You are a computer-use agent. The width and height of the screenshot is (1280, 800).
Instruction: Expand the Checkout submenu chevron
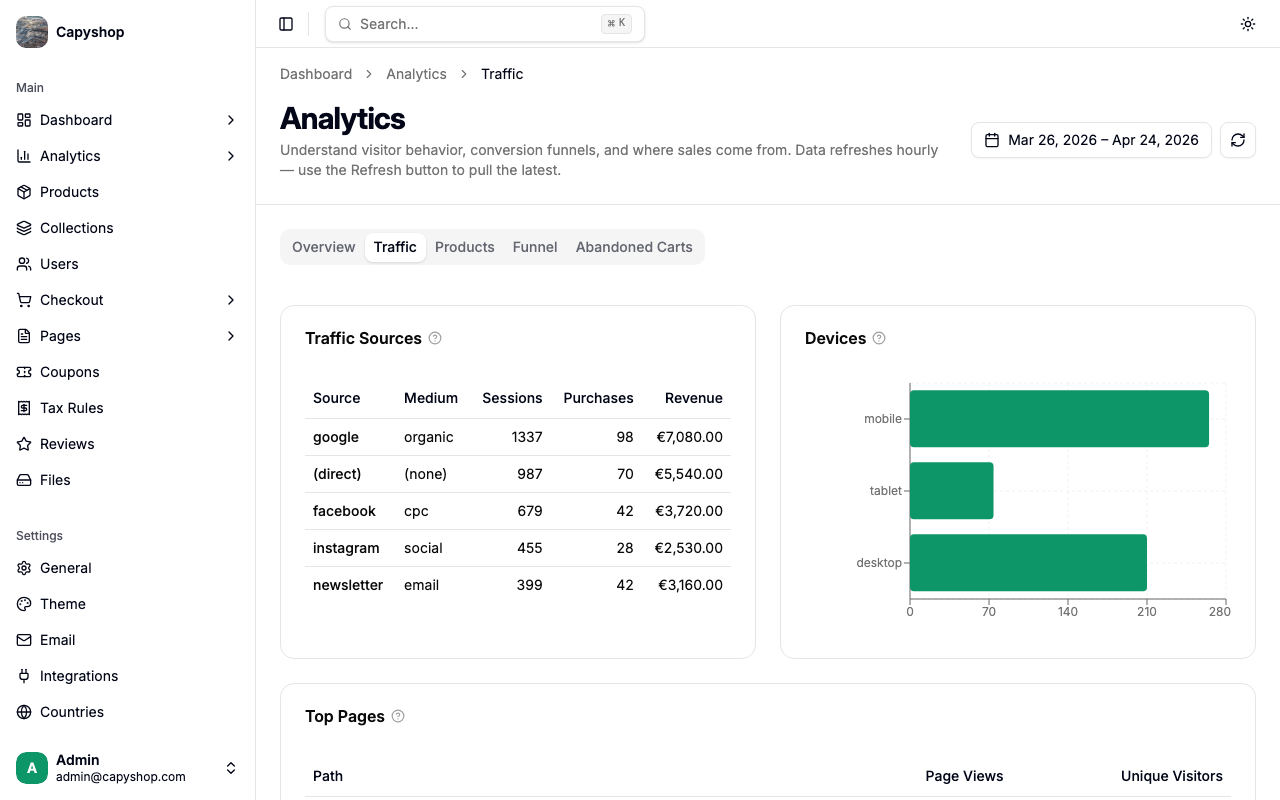tap(231, 300)
